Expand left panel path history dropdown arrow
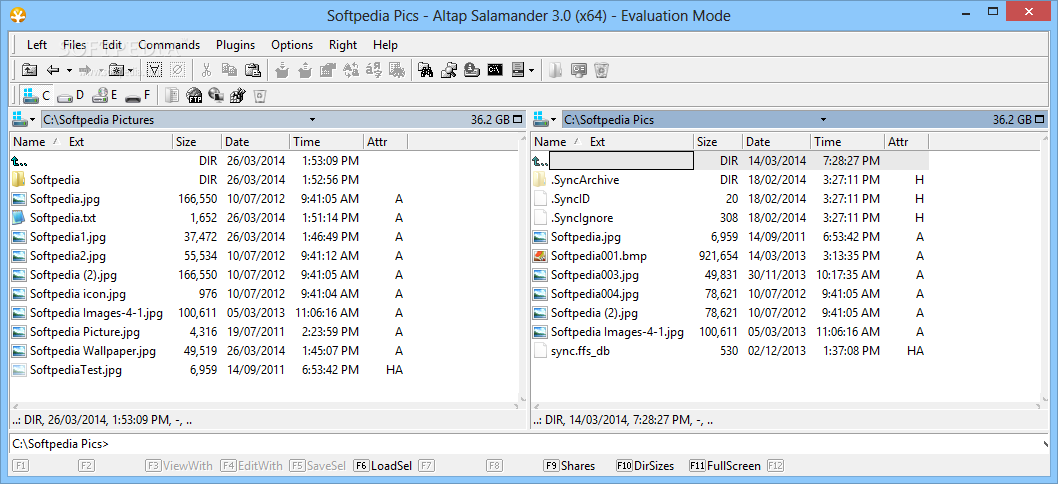 click(312, 119)
